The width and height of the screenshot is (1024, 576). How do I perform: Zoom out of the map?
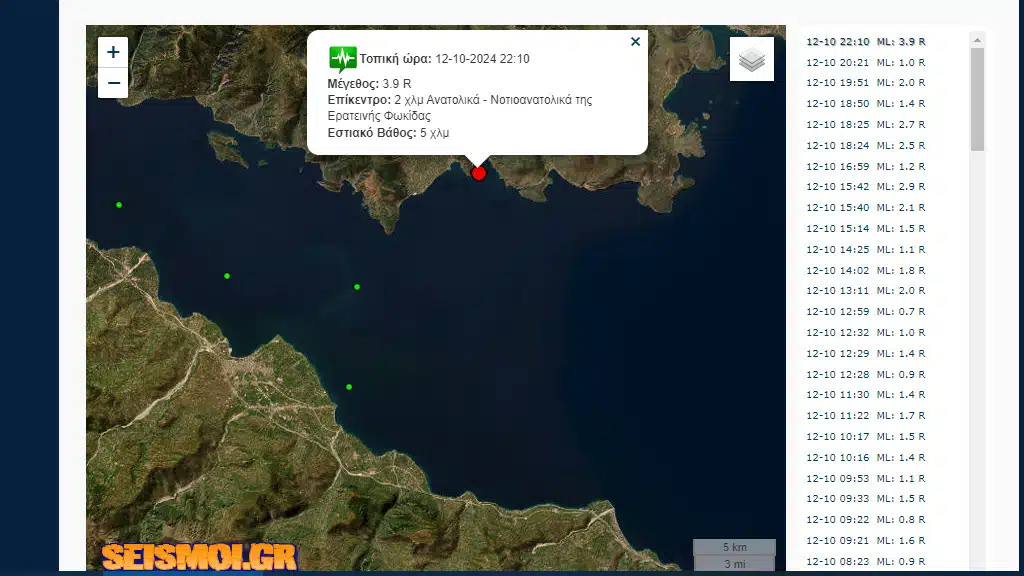pos(113,83)
